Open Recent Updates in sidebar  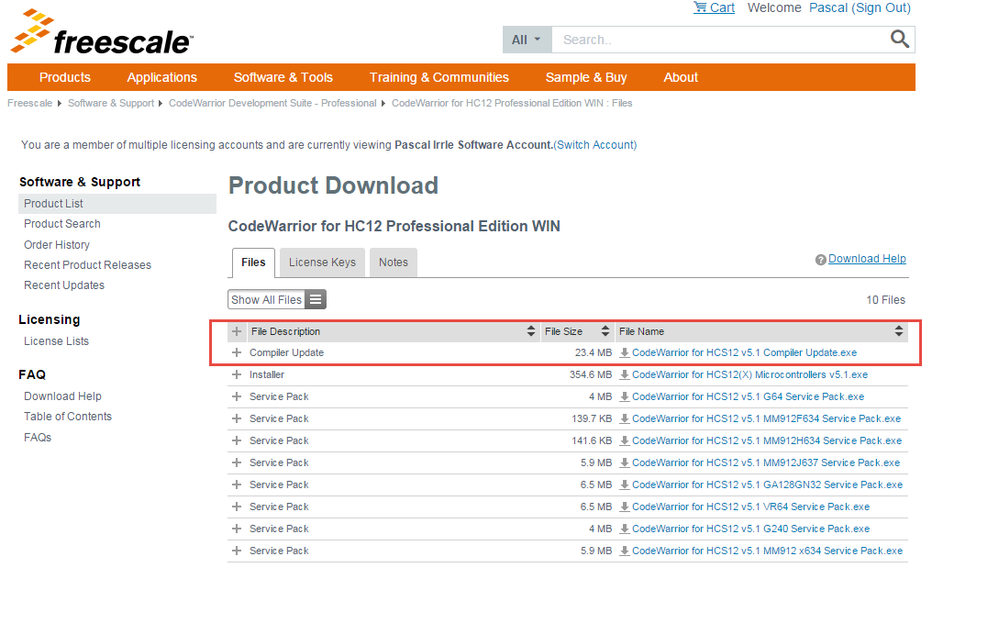coord(64,285)
